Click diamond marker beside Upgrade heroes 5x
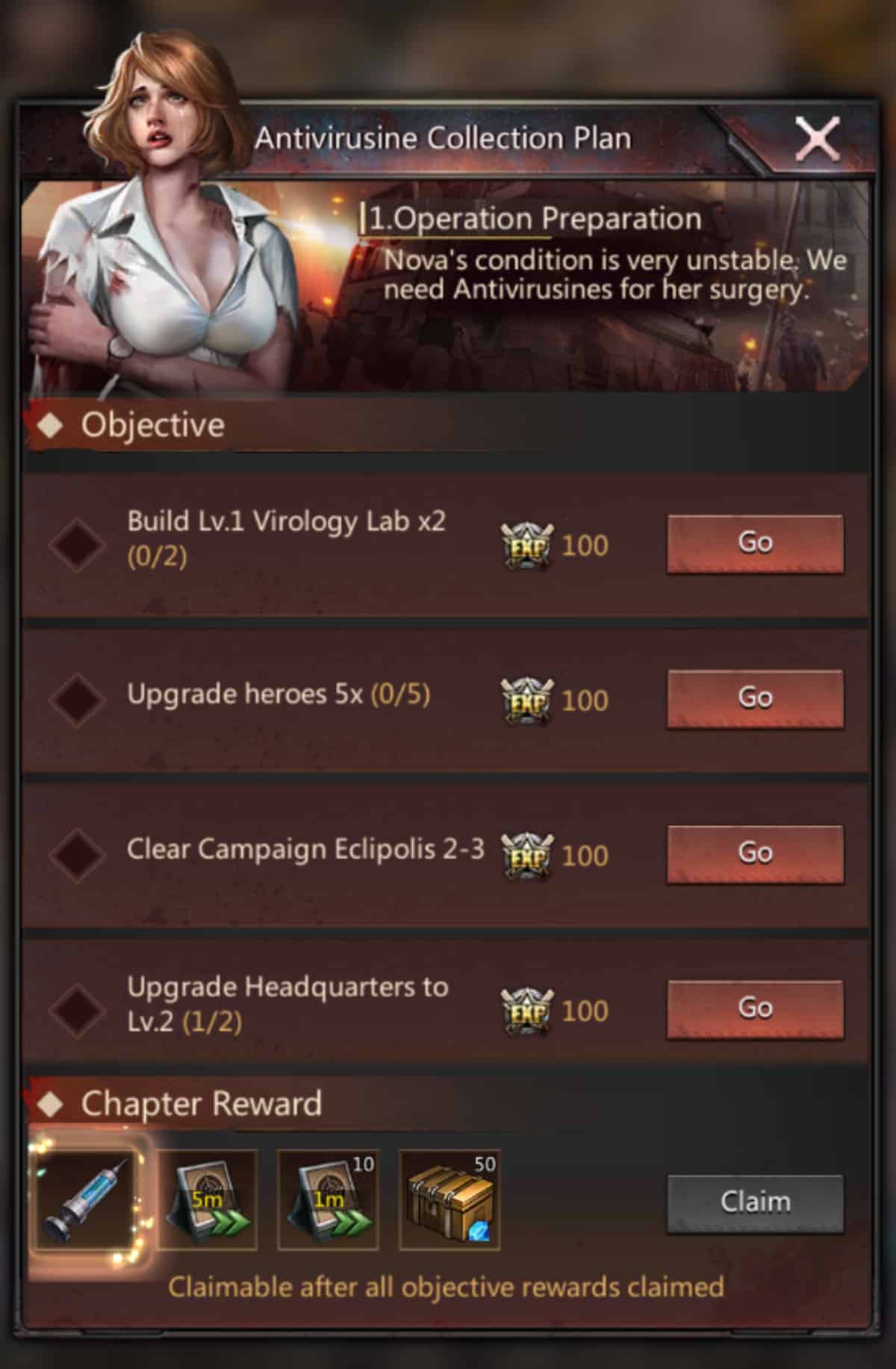896x1369 pixels. (x=76, y=700)
